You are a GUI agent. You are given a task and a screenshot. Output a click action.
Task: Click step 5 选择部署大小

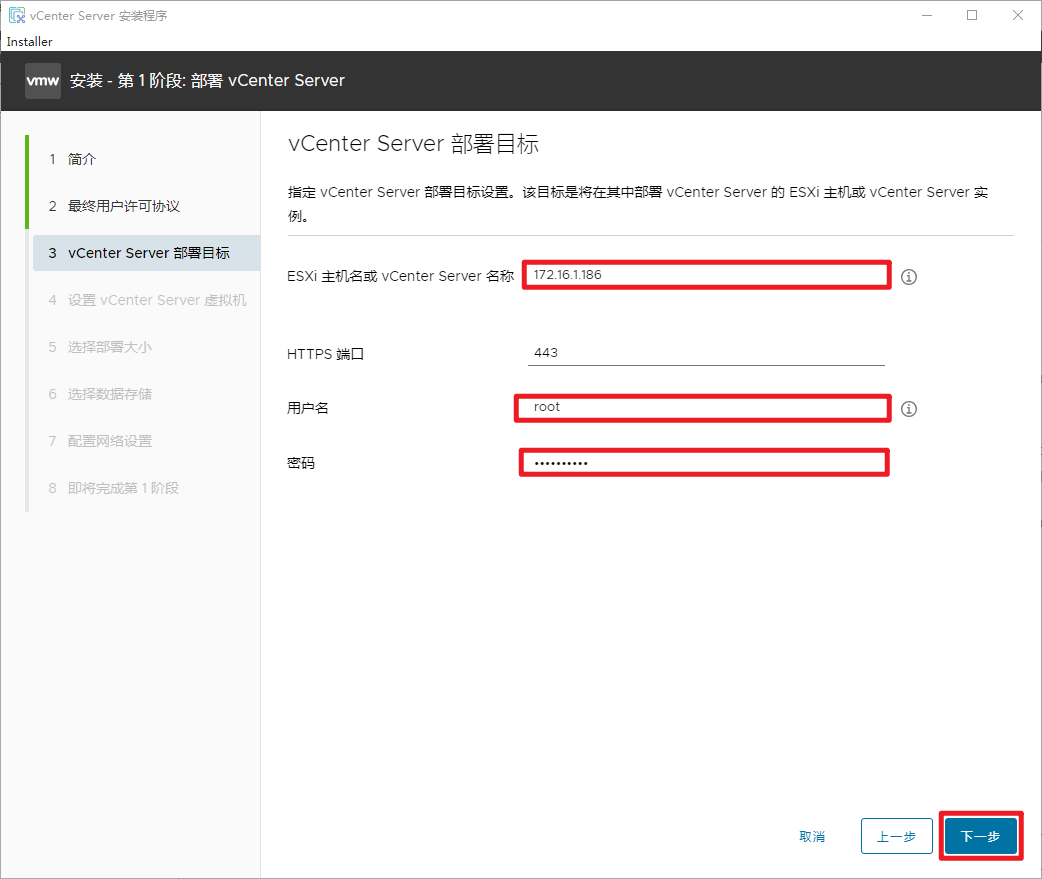pos(110,347)
